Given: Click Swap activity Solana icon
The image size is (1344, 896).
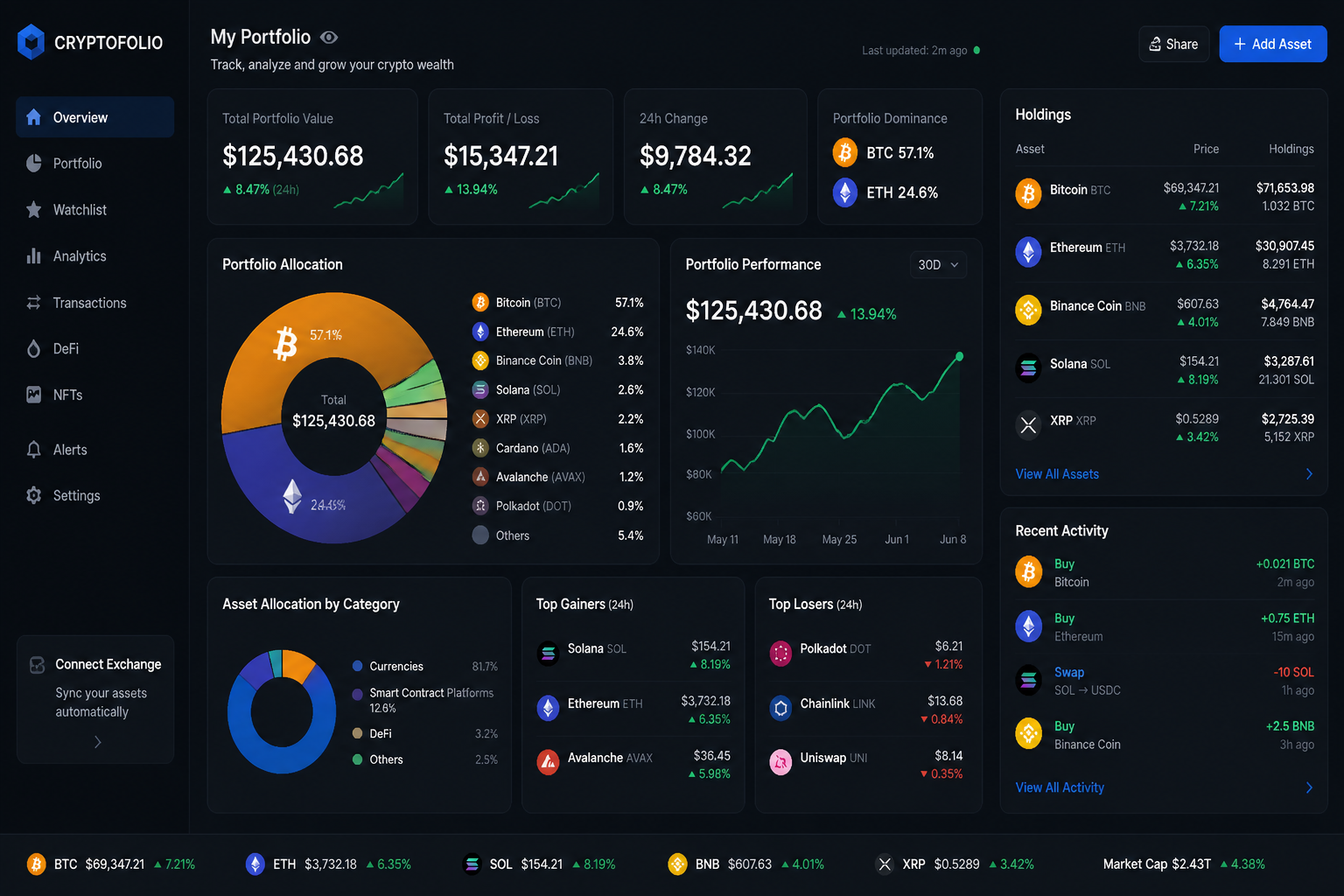Looking at the screenshot, I should [1028, 679].
